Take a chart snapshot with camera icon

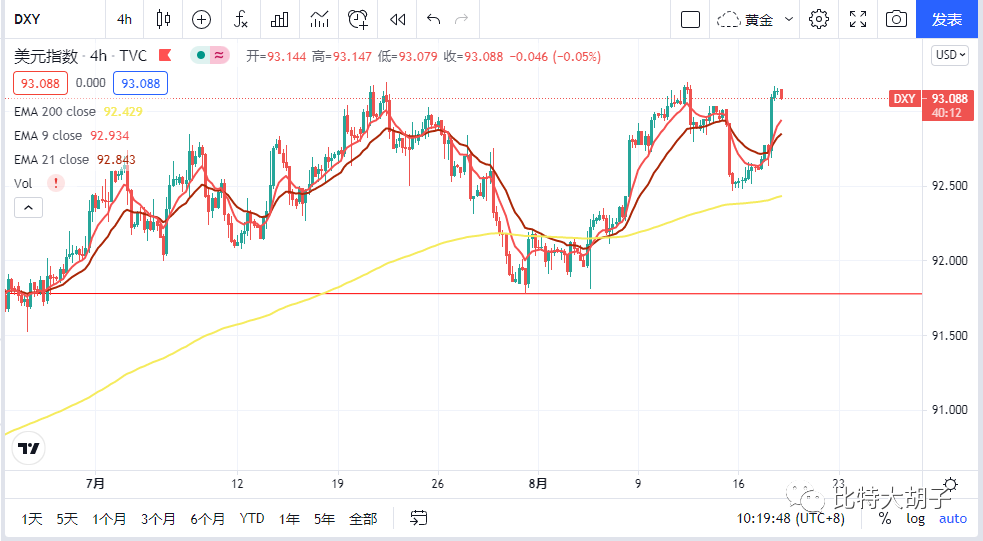click(896, 19)
